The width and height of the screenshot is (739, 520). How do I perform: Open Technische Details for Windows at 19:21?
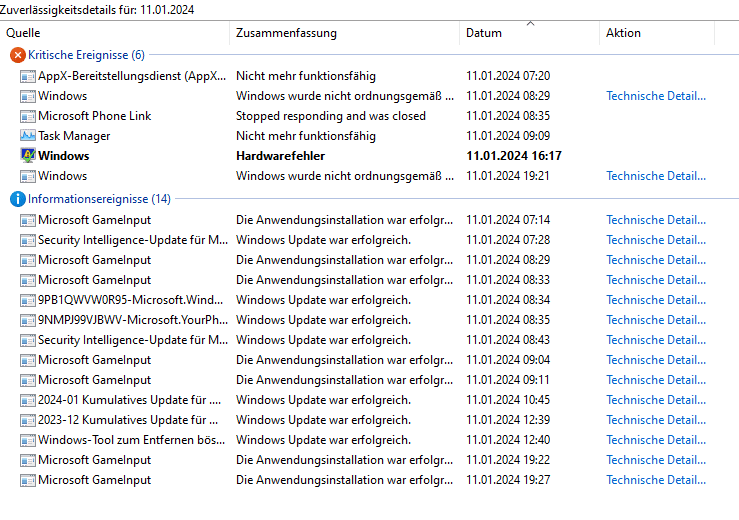656,176
